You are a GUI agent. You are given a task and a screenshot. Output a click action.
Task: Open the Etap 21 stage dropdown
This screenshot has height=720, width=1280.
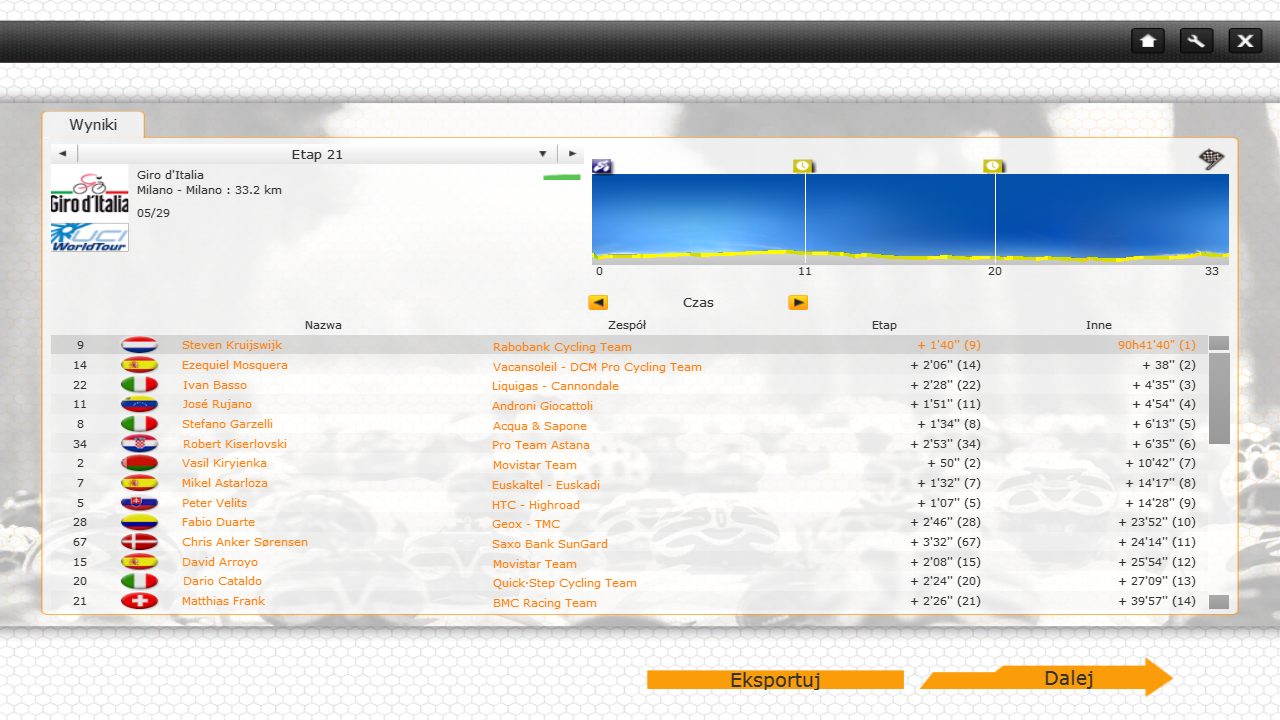click(543, 154)
